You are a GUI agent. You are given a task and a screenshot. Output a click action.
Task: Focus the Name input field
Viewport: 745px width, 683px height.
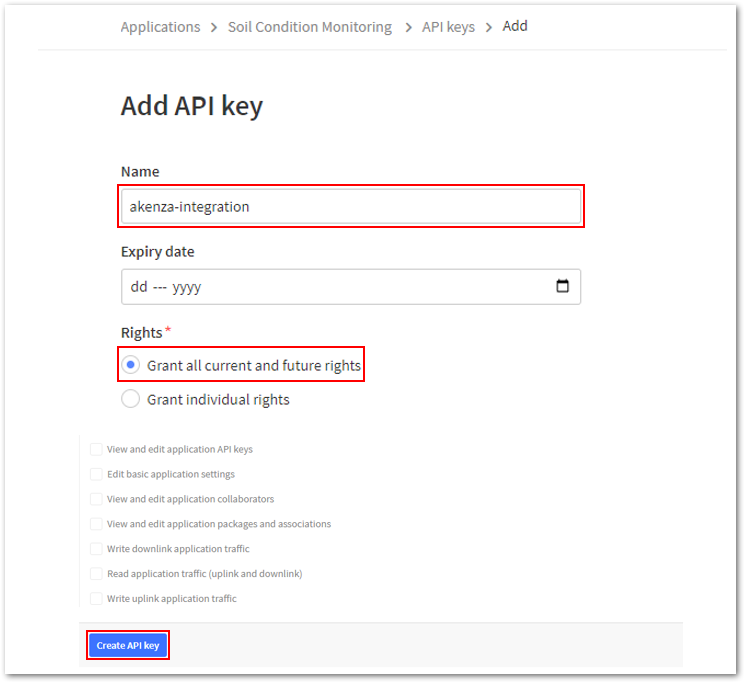click(x=351, y=206)
